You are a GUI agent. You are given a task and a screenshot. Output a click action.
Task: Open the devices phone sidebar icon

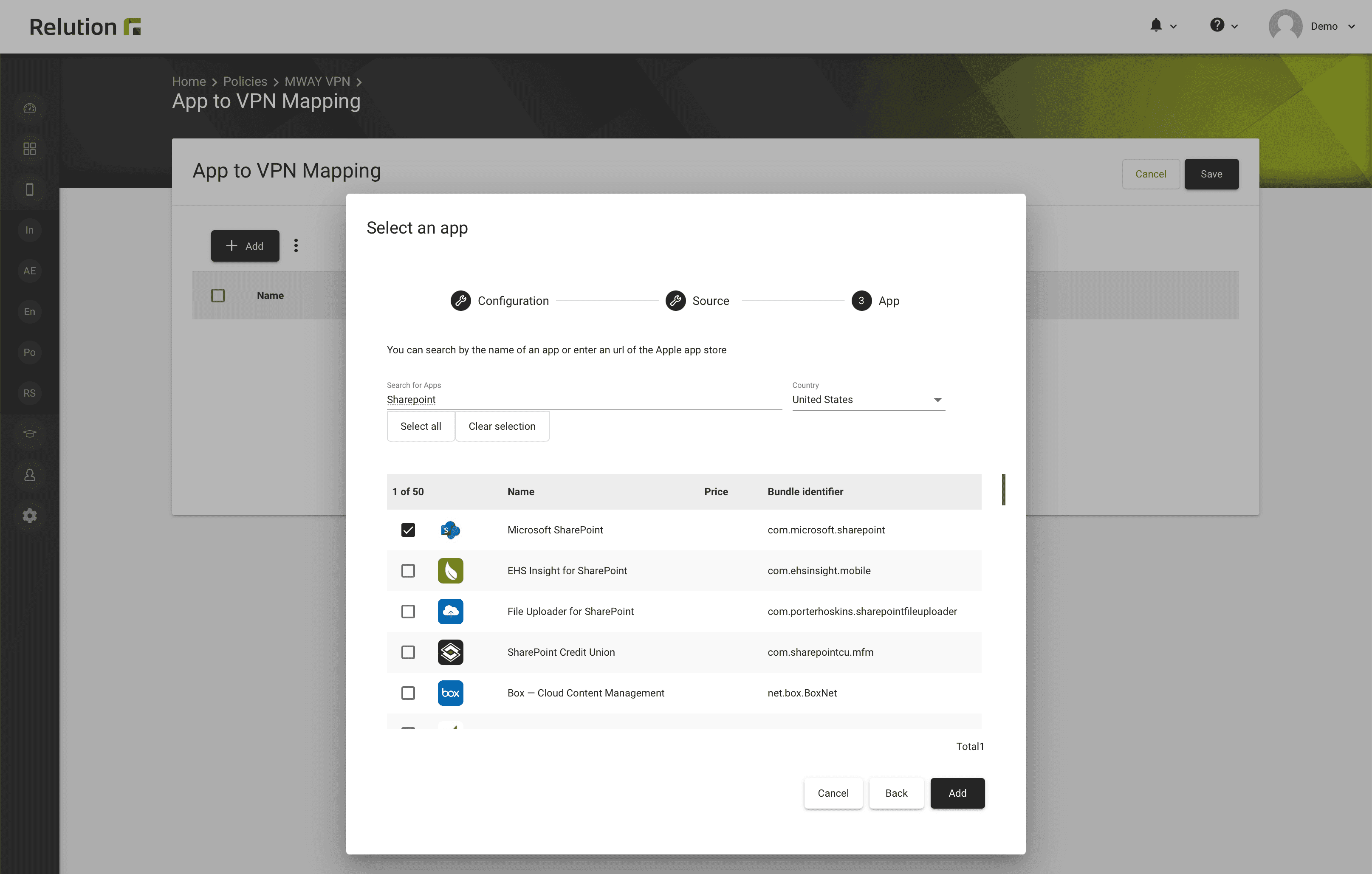pos(30,190)
